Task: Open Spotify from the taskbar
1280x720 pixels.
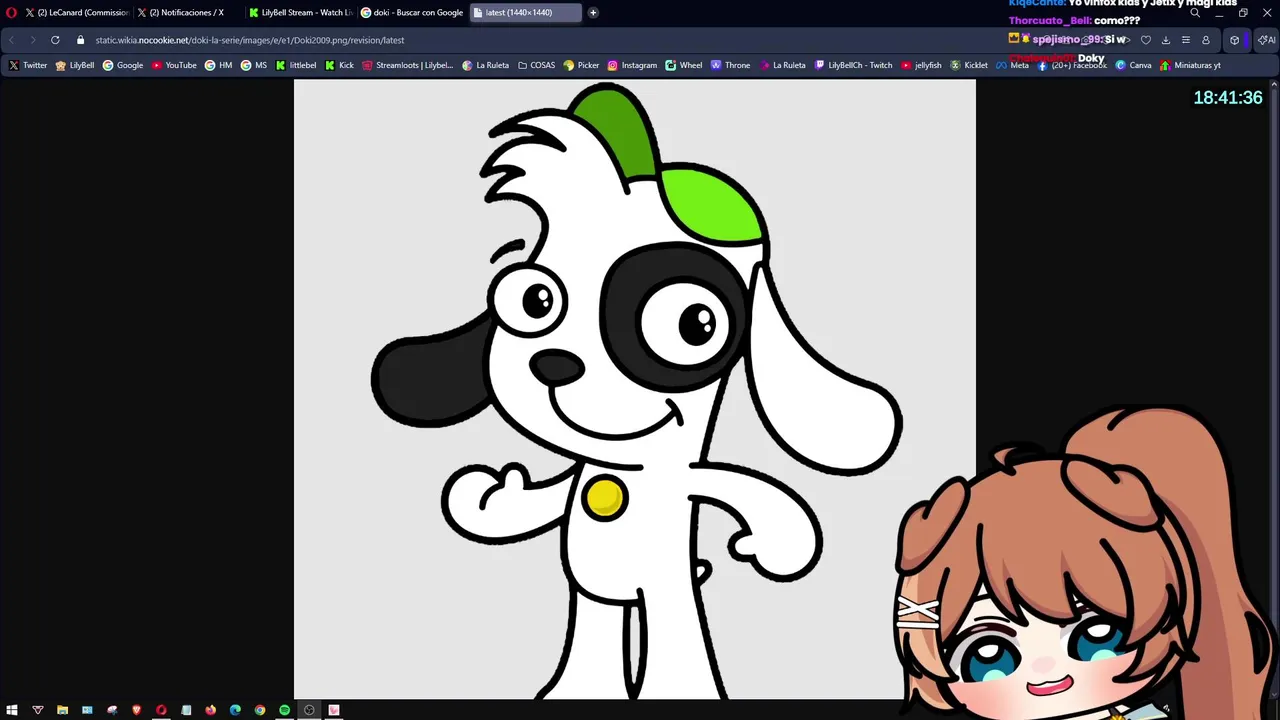Action: click(x=284, y=710)
